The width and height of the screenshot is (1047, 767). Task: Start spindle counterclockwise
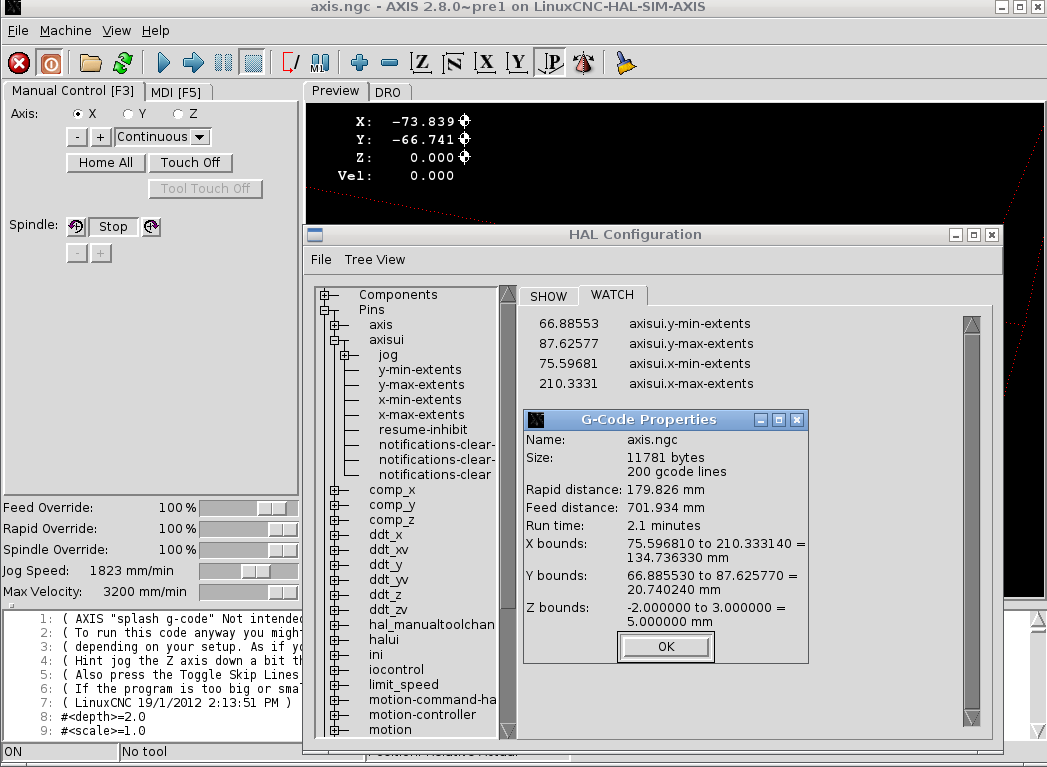tap(76, 227)
